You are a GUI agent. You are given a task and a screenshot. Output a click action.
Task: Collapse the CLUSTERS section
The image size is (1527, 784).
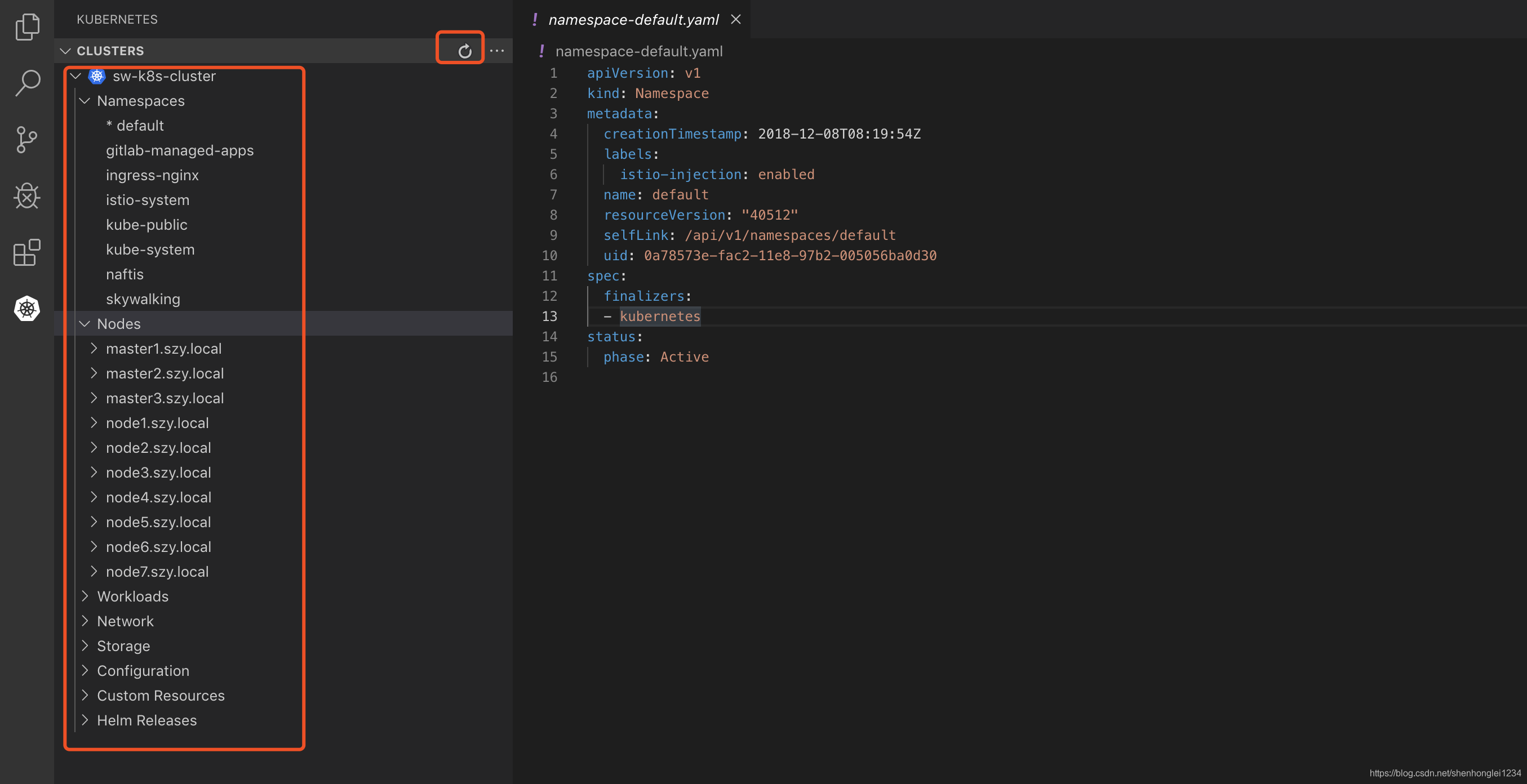[x=66, y=51]
